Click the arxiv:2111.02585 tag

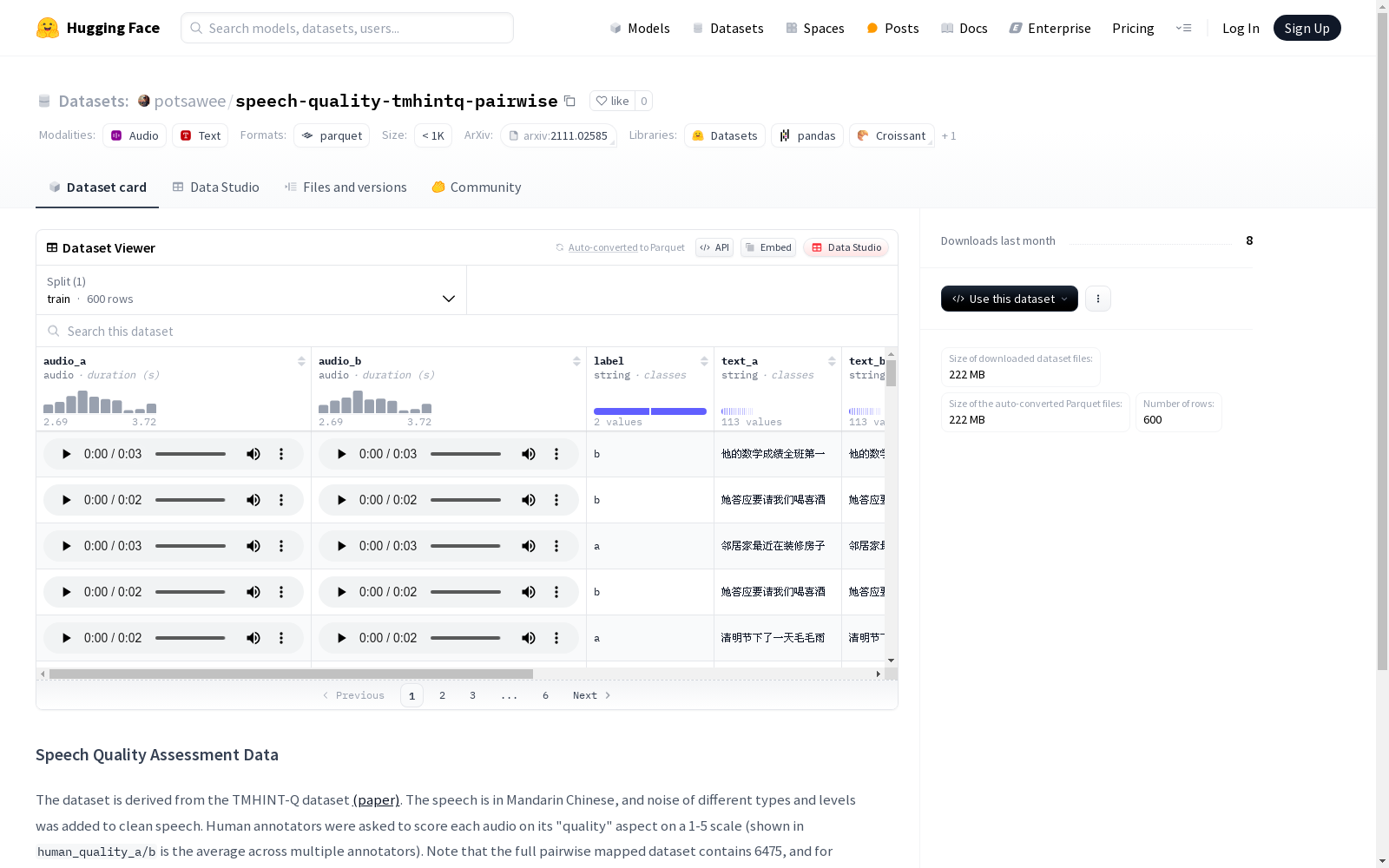click(558, 135)
